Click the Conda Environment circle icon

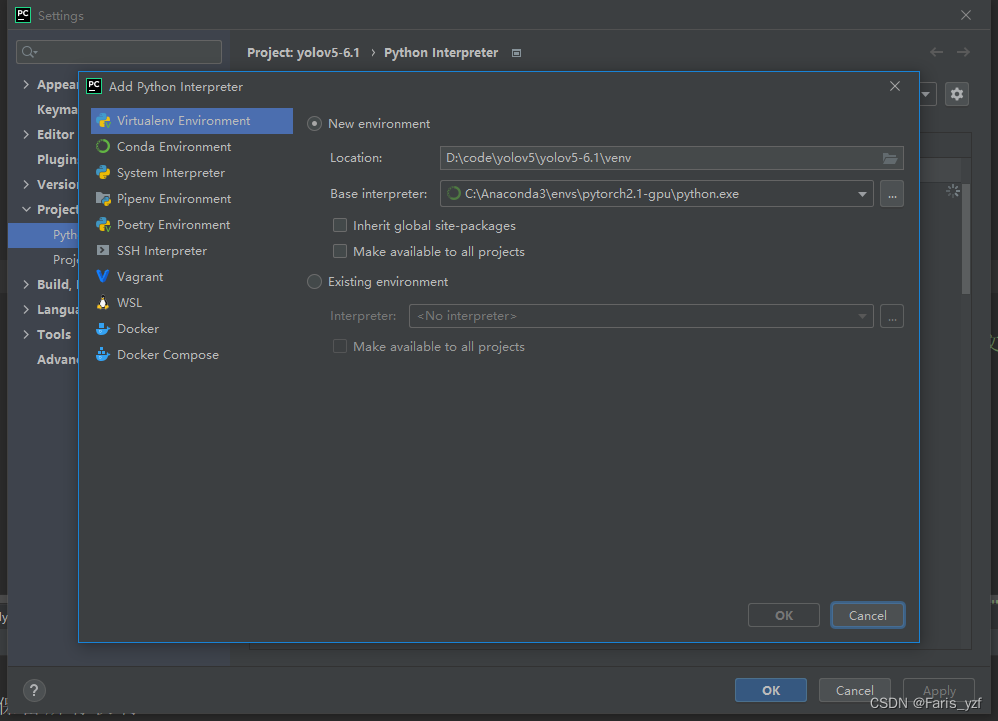coord(103,147)
